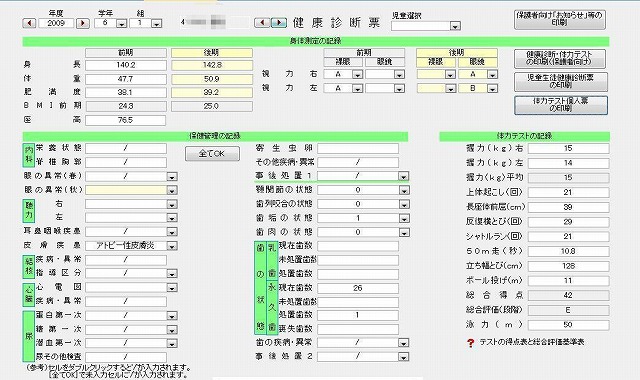This screenshot has height=380, width=640.
Task: Open the 眼の異常(秋) dropdown arrow
Action: (172, 191)
